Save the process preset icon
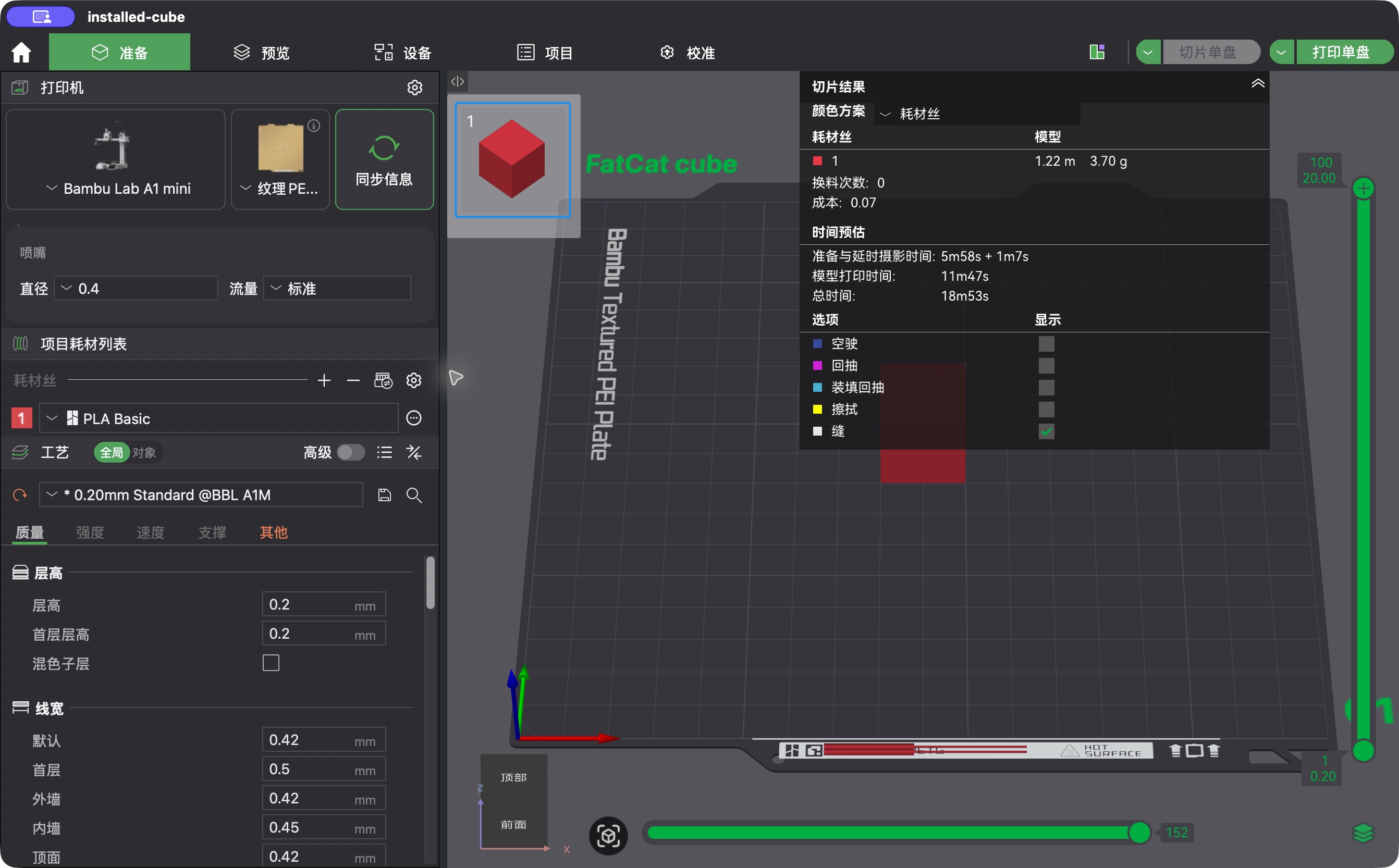 (x=384, y=495)
